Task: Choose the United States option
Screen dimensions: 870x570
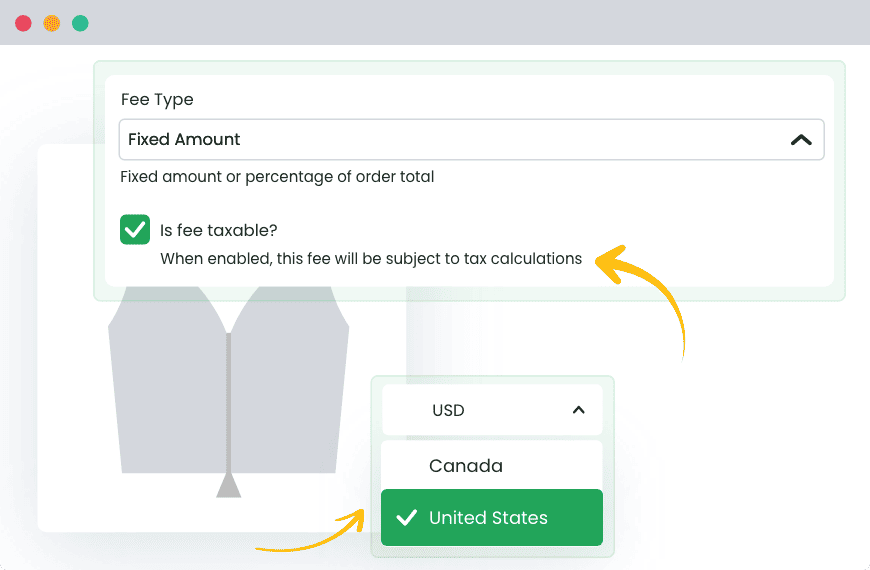Action: point(488,518)
